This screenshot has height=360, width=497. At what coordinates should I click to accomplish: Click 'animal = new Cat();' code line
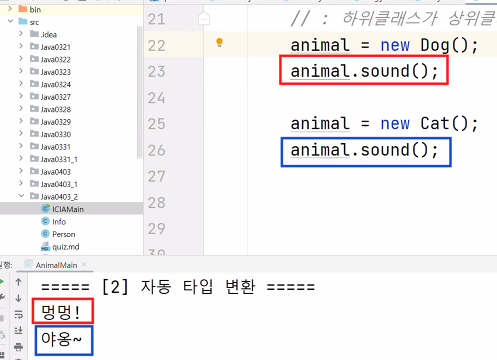point(384,124)
